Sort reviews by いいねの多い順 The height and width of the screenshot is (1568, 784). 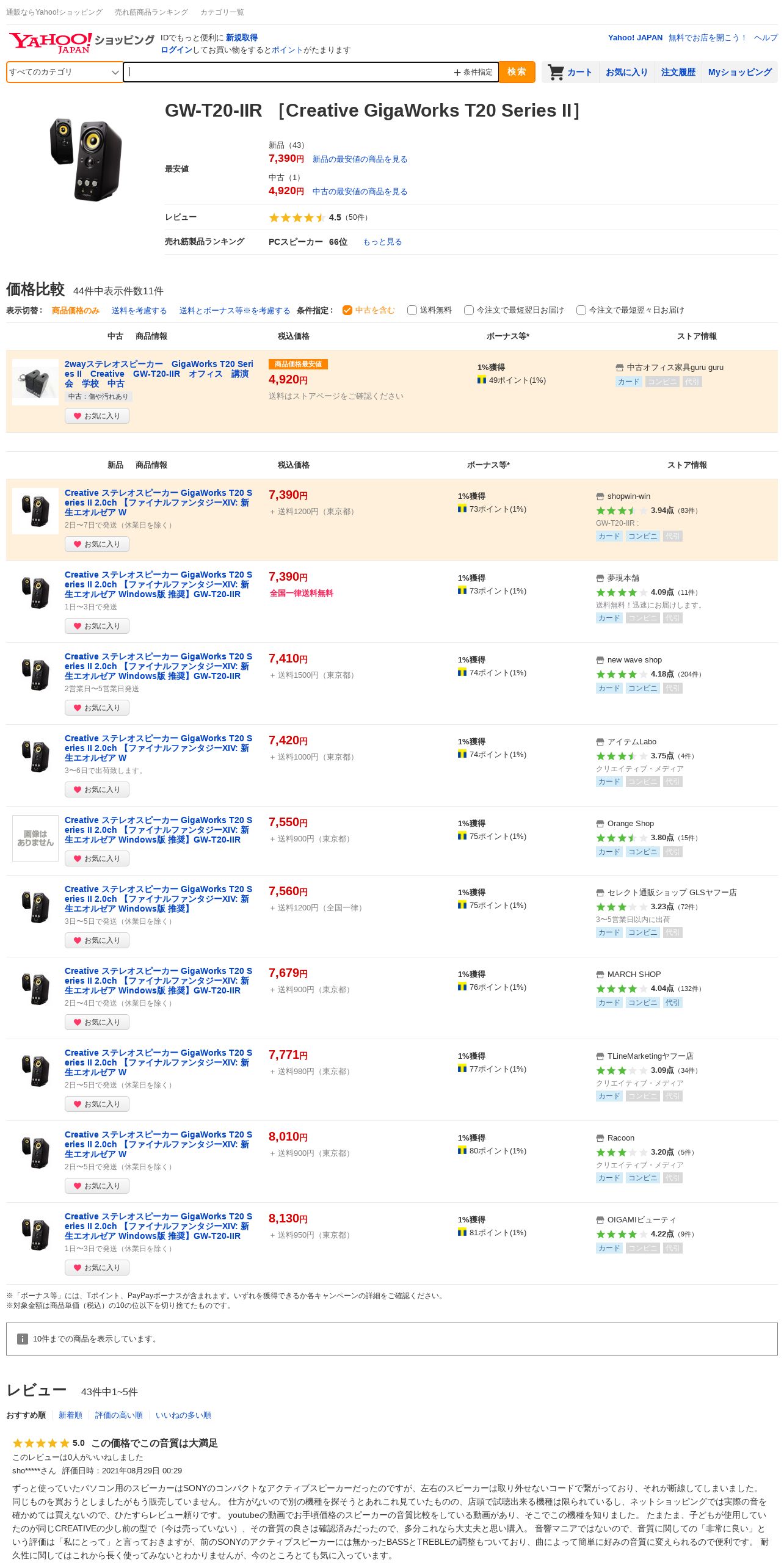(x=183, y=1415)
